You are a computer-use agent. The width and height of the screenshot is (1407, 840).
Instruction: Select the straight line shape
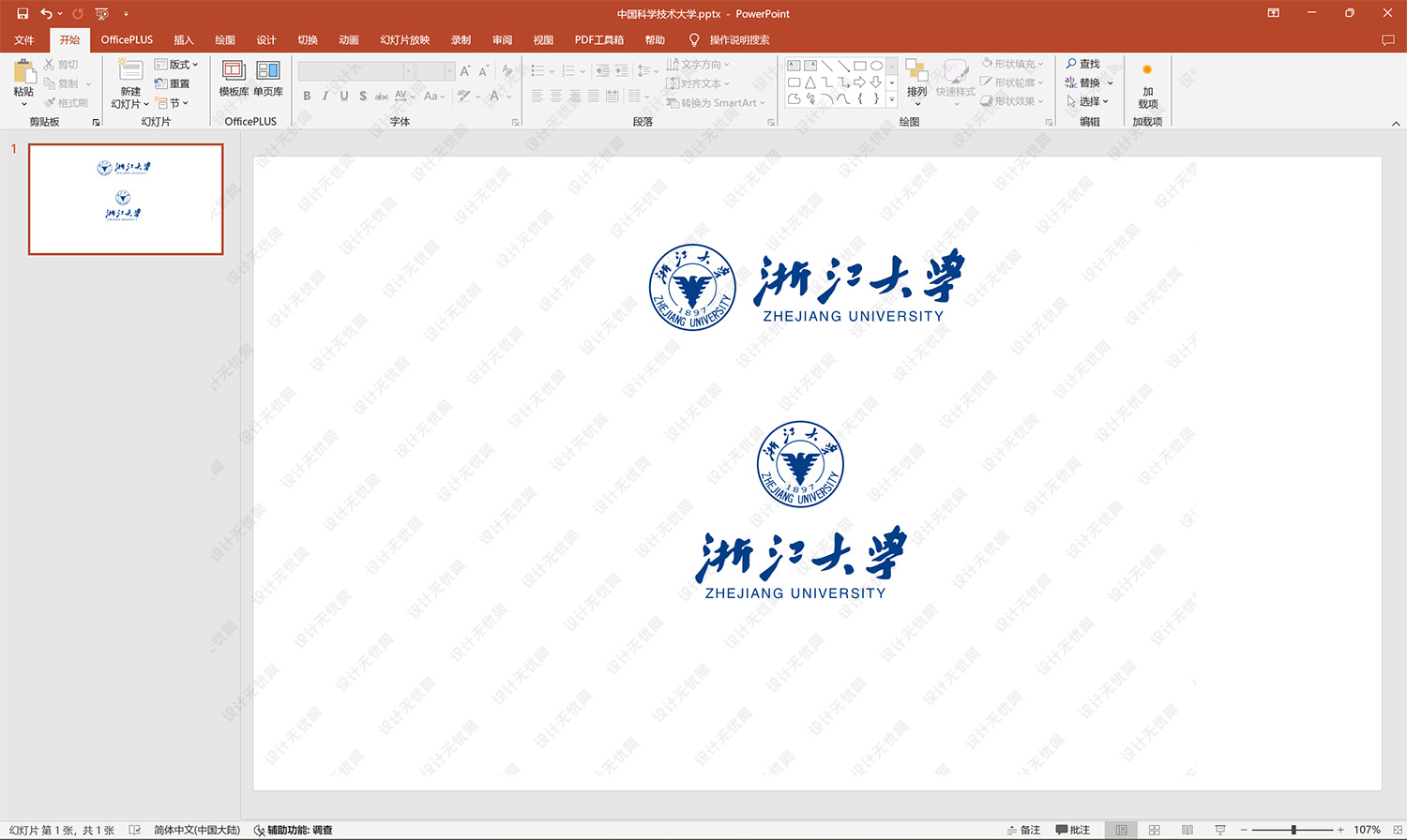(827, 66)
